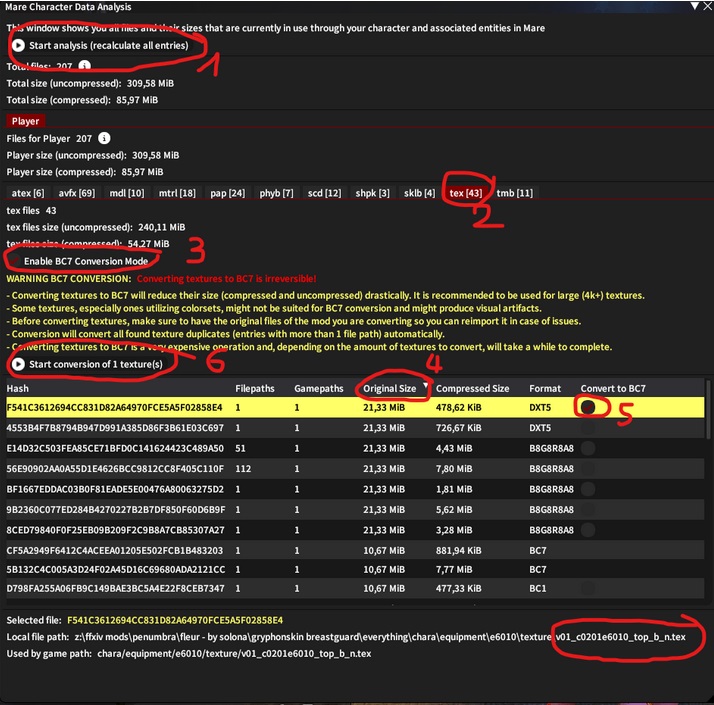Screen dimensions: 714x705
Task: Sort by Compressed Size column header
Action: (x=472, y=388)
